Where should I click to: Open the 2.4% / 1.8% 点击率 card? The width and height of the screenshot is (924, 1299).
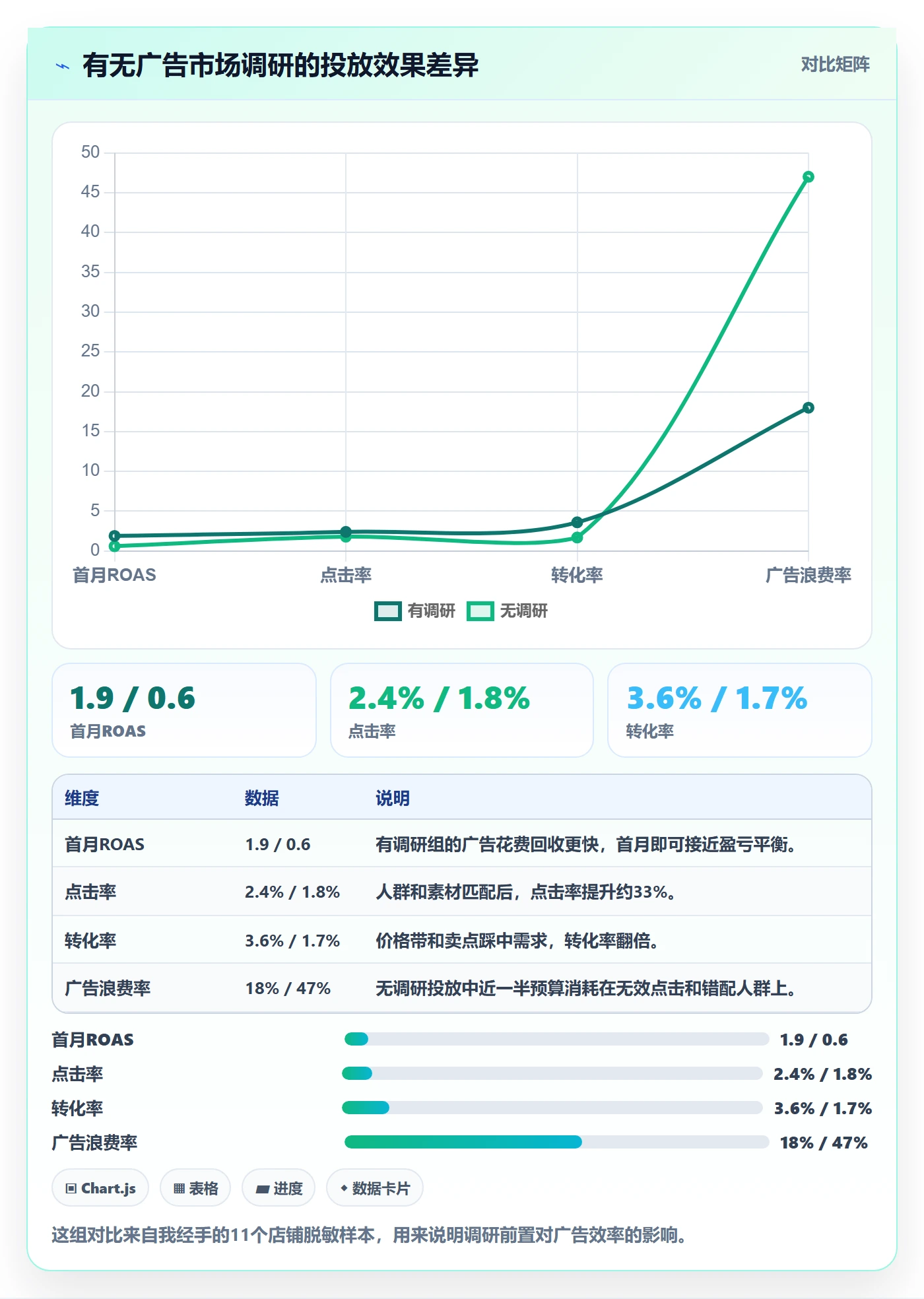click(462, 710)
